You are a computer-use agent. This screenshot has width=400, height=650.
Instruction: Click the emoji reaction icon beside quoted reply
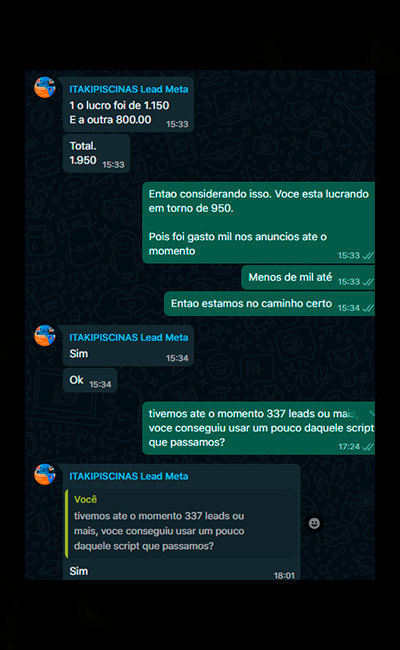314,523
